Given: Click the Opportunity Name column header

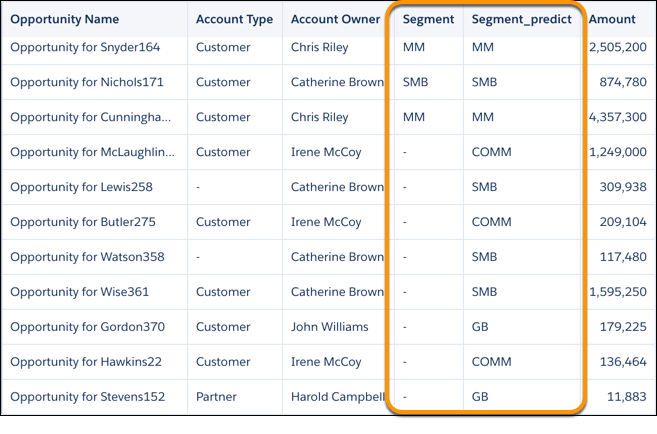Looking at the screenshot, I should pyautogui.click(x=65, y=19).
